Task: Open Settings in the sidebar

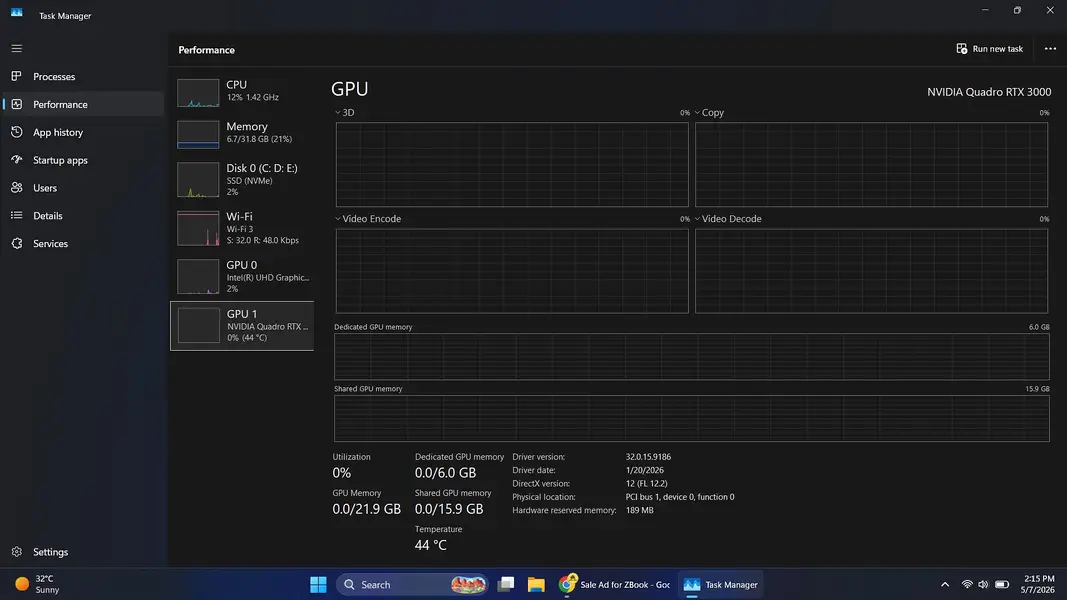Action: pos(83,552)
